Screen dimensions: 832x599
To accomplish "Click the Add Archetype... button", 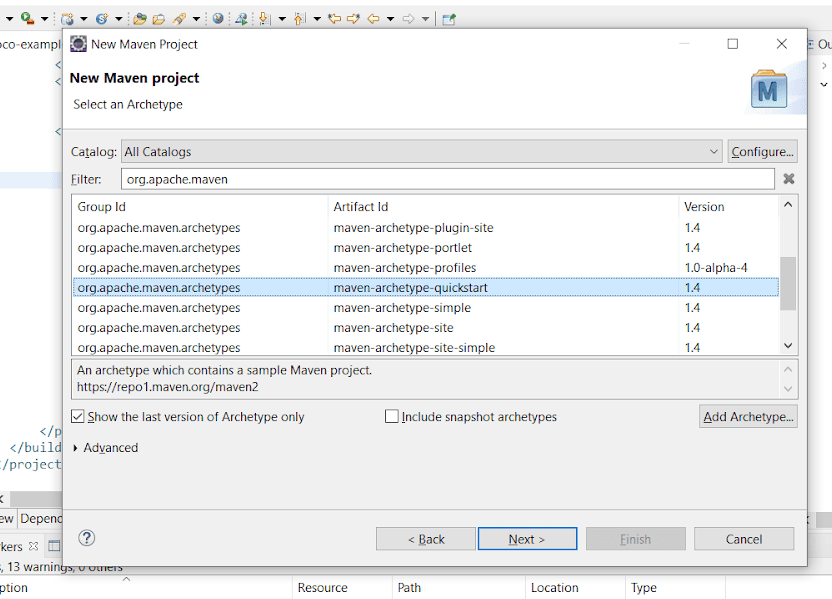I will point(748,416).
